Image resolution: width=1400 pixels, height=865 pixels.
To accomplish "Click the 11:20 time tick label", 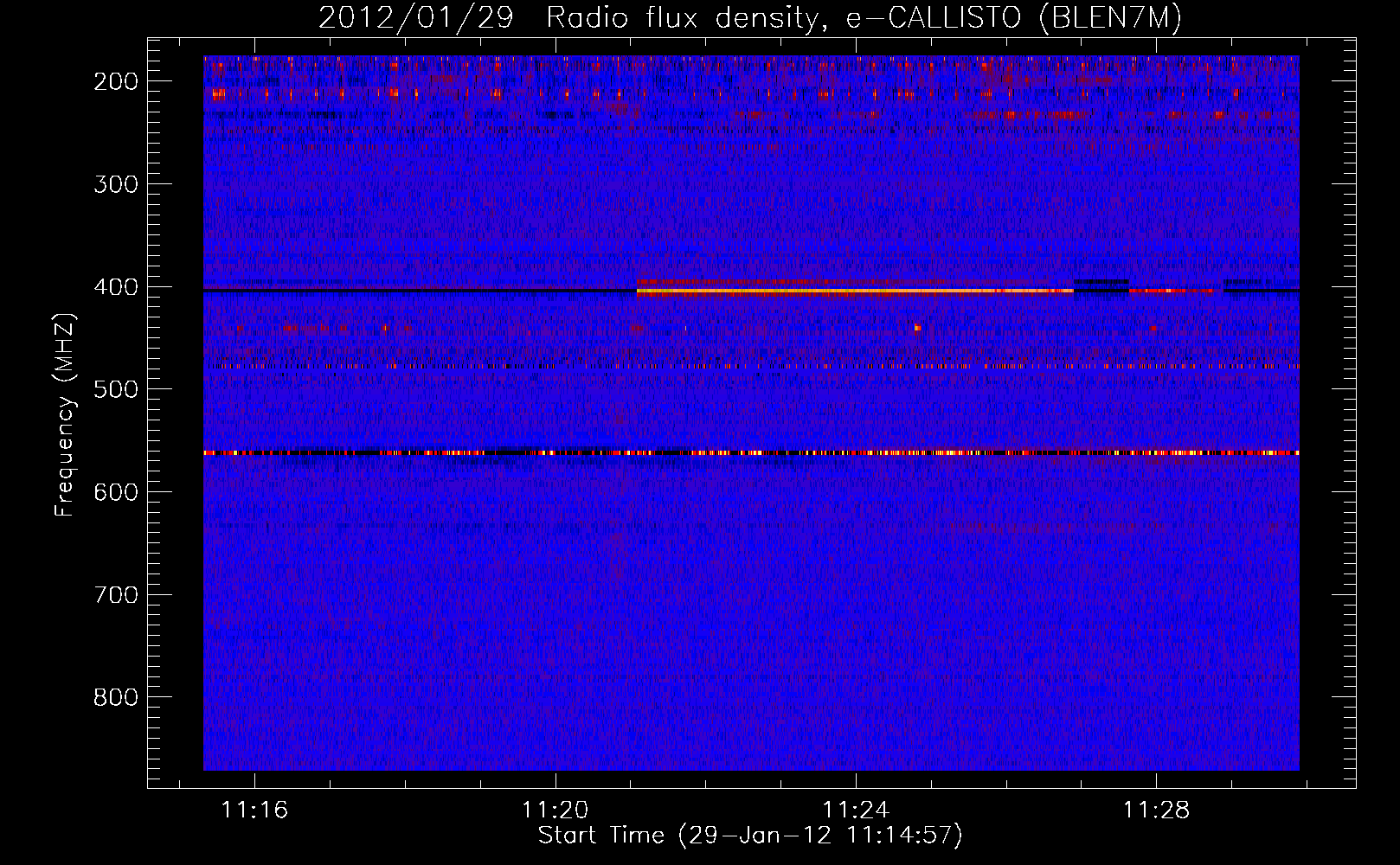I will tap(555, 811).
